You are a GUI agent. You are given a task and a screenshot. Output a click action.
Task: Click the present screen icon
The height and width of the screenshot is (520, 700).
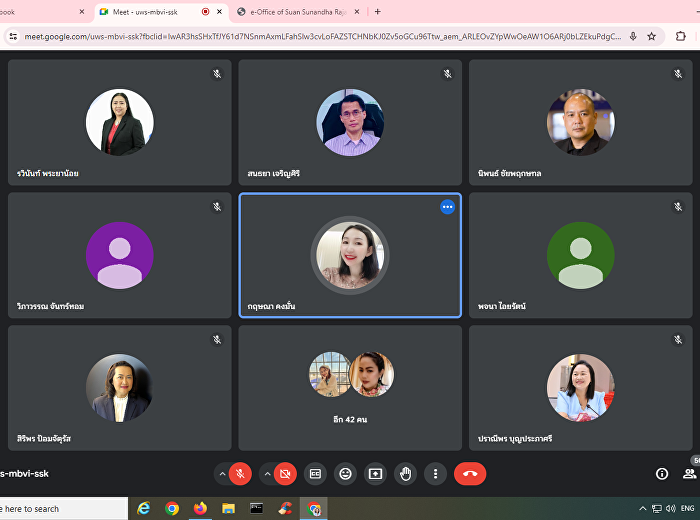pos(375,474)
